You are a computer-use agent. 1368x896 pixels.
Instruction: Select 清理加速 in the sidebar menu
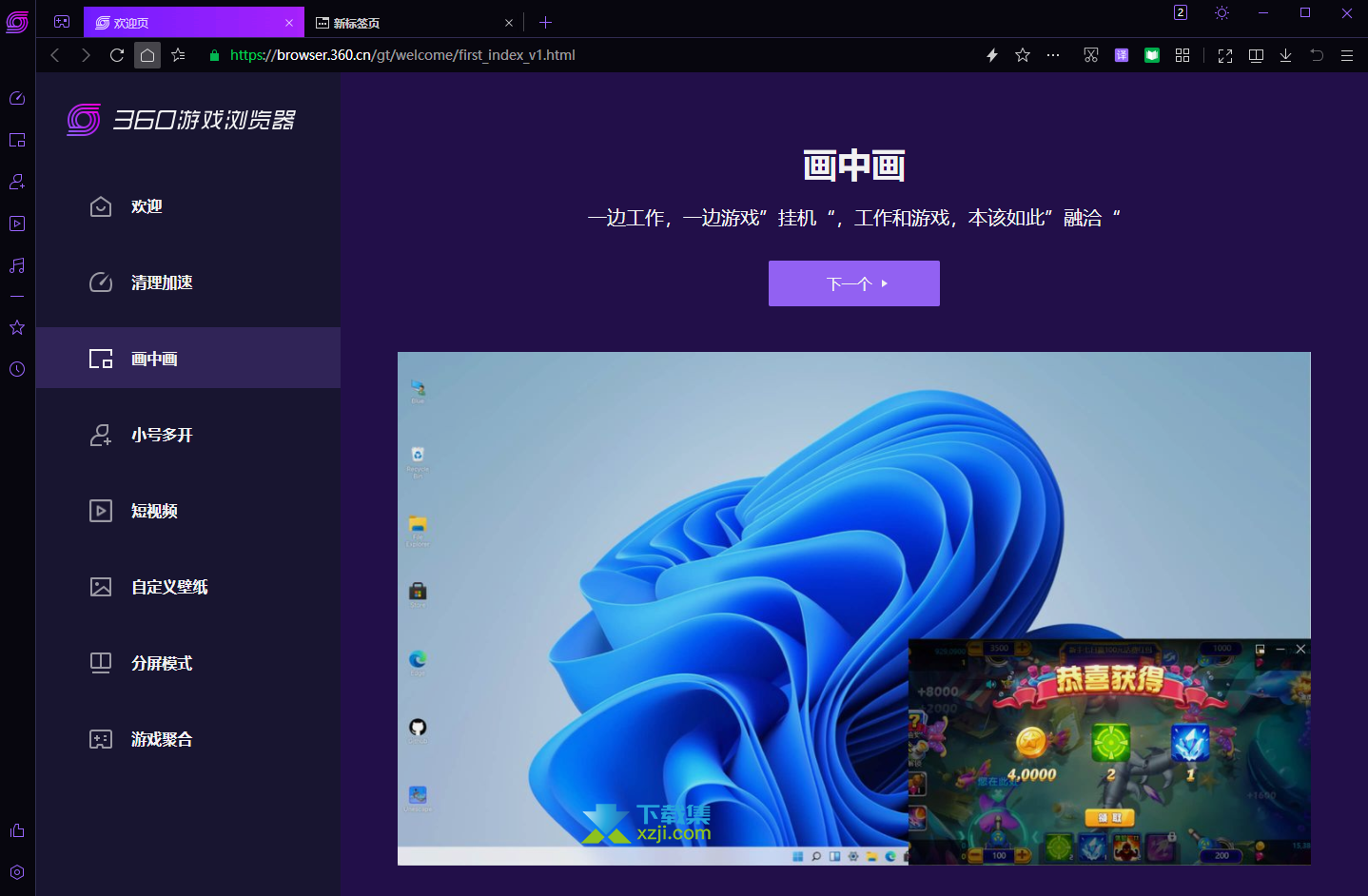coord(188,282)
